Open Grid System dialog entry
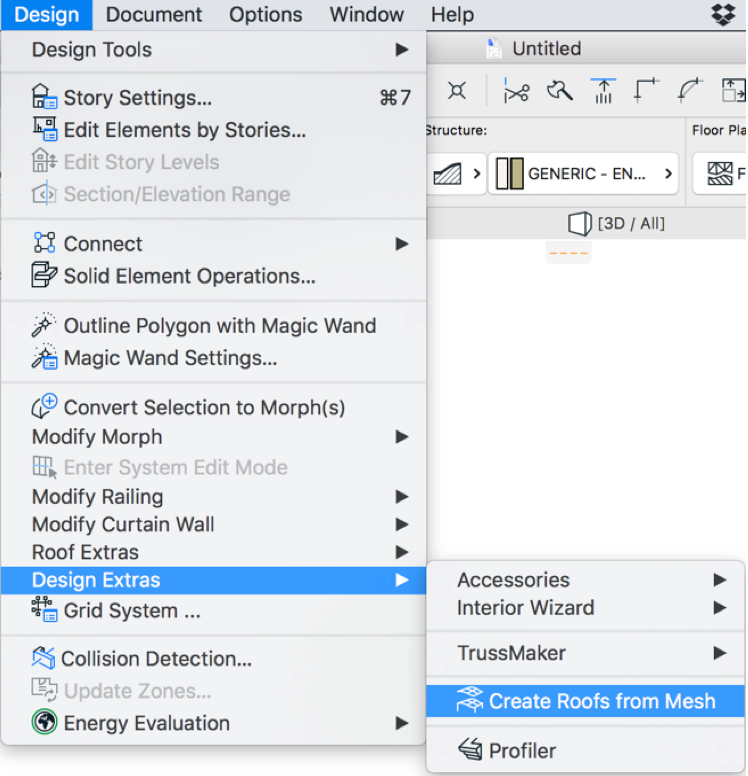The image size is (748, 776). click(x=213, y=611)
